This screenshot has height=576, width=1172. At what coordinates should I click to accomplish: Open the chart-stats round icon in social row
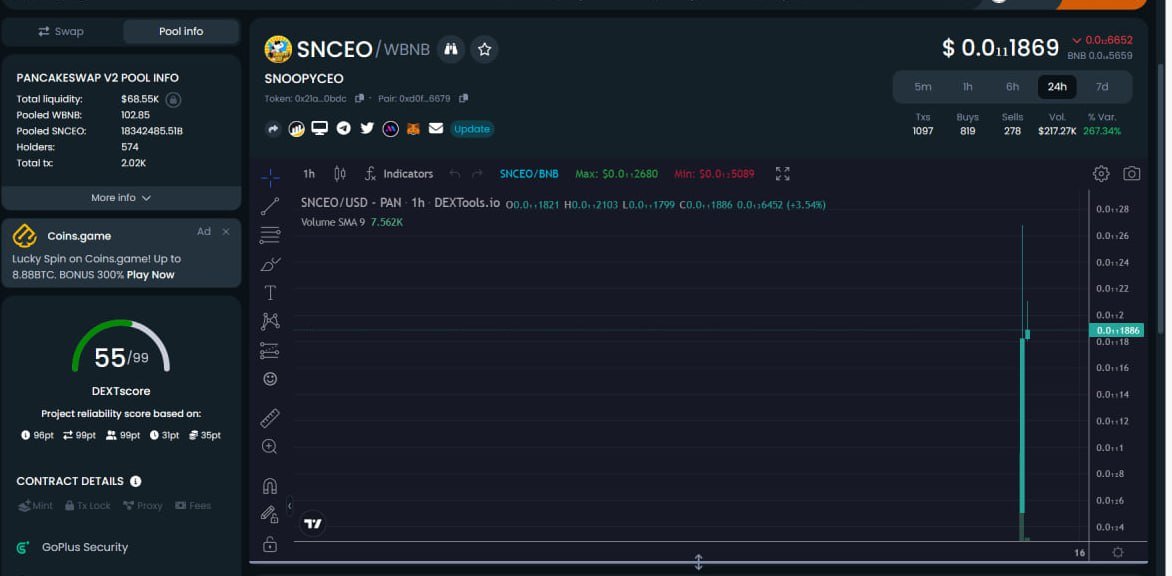297,129
